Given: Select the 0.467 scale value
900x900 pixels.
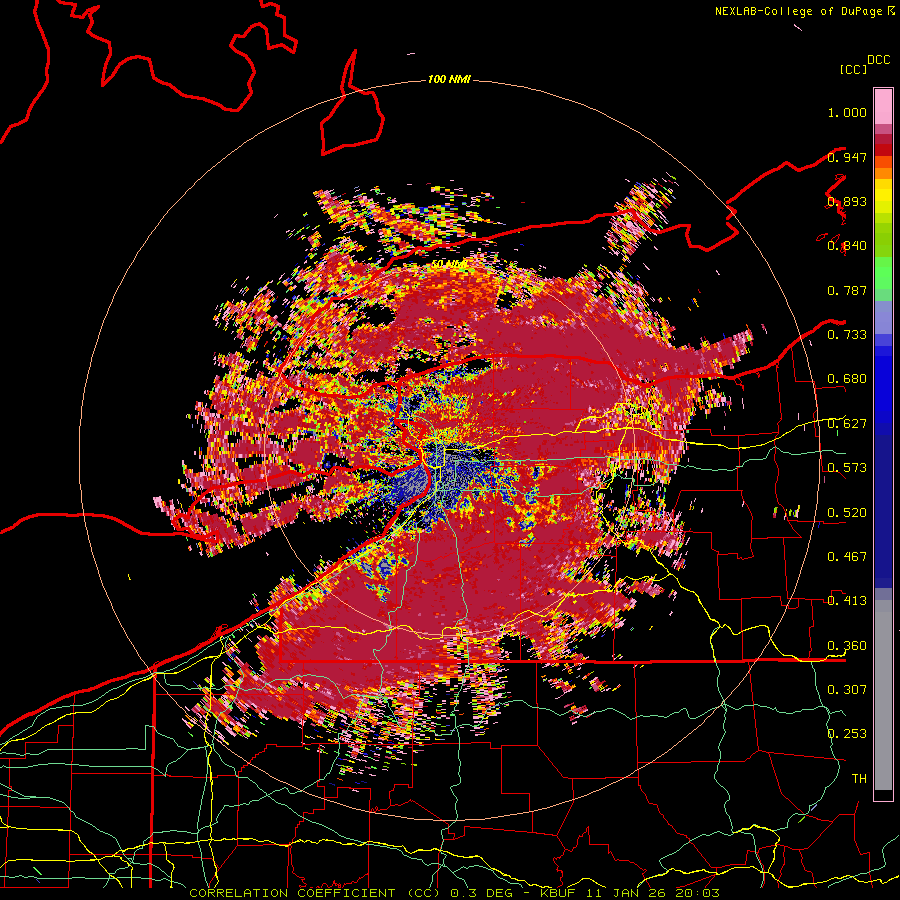Looking at the screenshot, I should point(847,557).
